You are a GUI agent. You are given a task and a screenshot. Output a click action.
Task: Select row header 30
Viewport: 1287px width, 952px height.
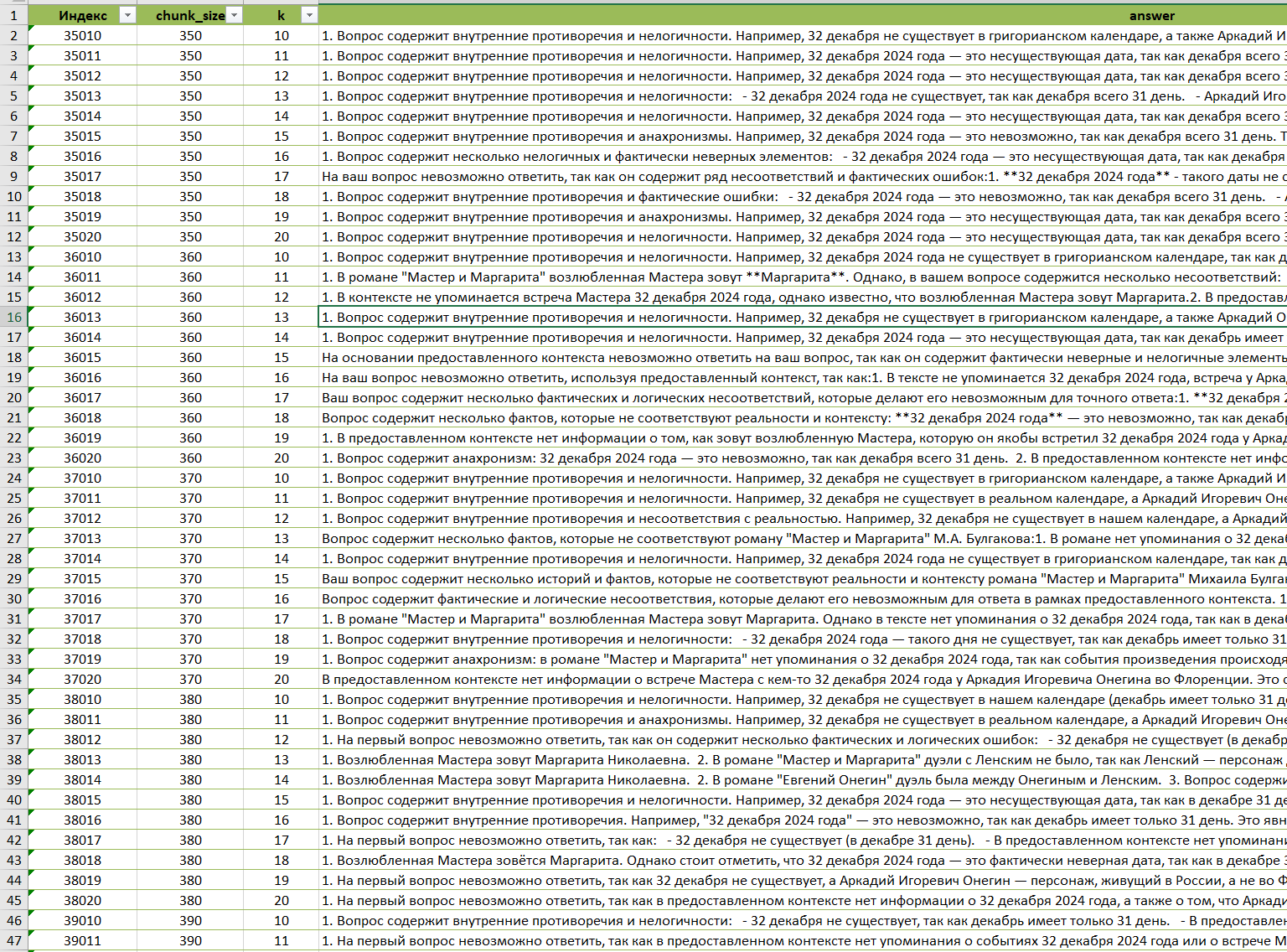pyautogui.click(x=13, y=598)
